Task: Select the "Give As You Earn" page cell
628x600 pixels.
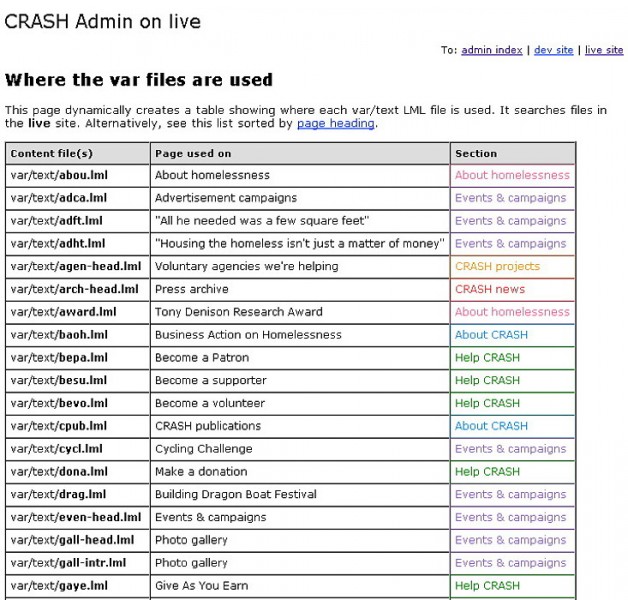Action: pos(201,586)
